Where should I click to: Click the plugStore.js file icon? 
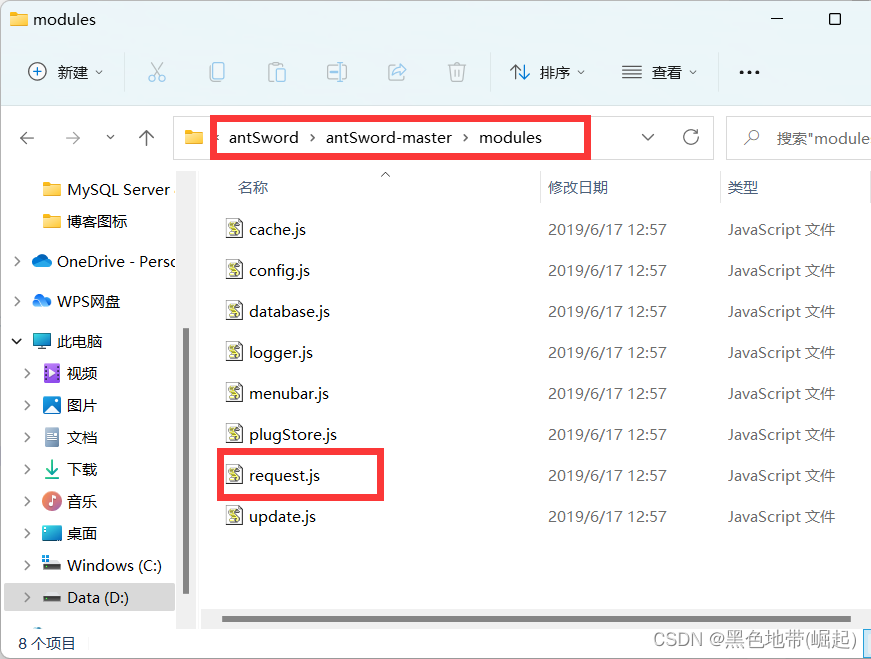coord(234,434)
